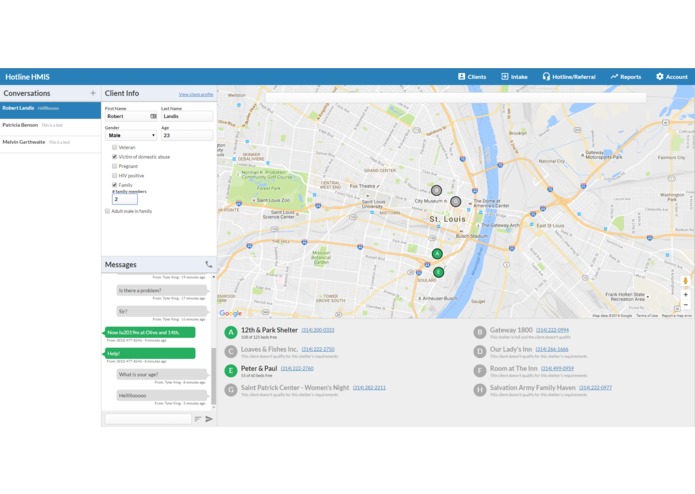The height and width of the screenshot is (494, 695).
Task: Click gray D badge for Our Lady's Inn
Action: pos(480,351)
